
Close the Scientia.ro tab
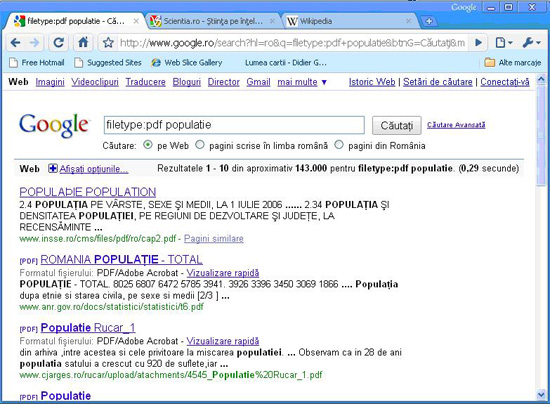[x=272, y=21]
